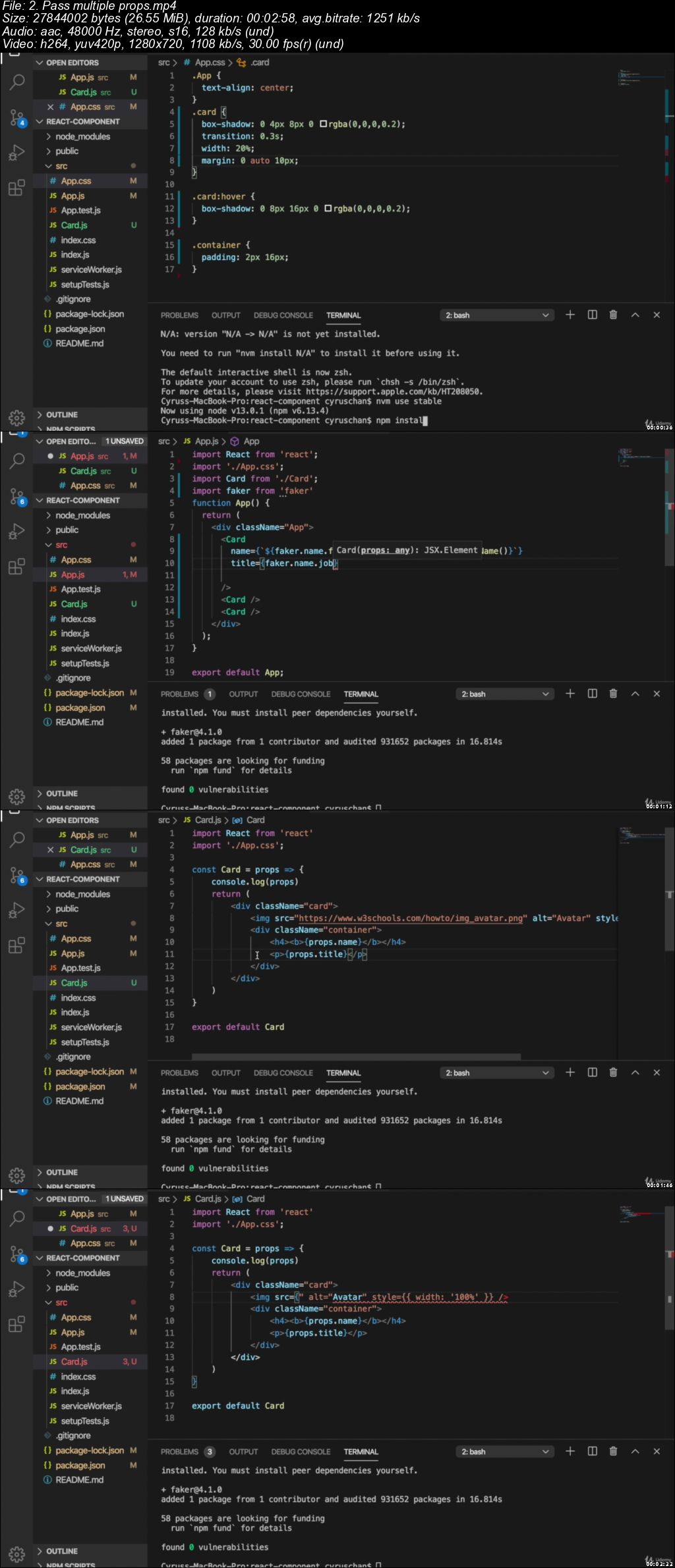Kill terminal via trash icon, 00:02:22 frame

[613, 1451]
